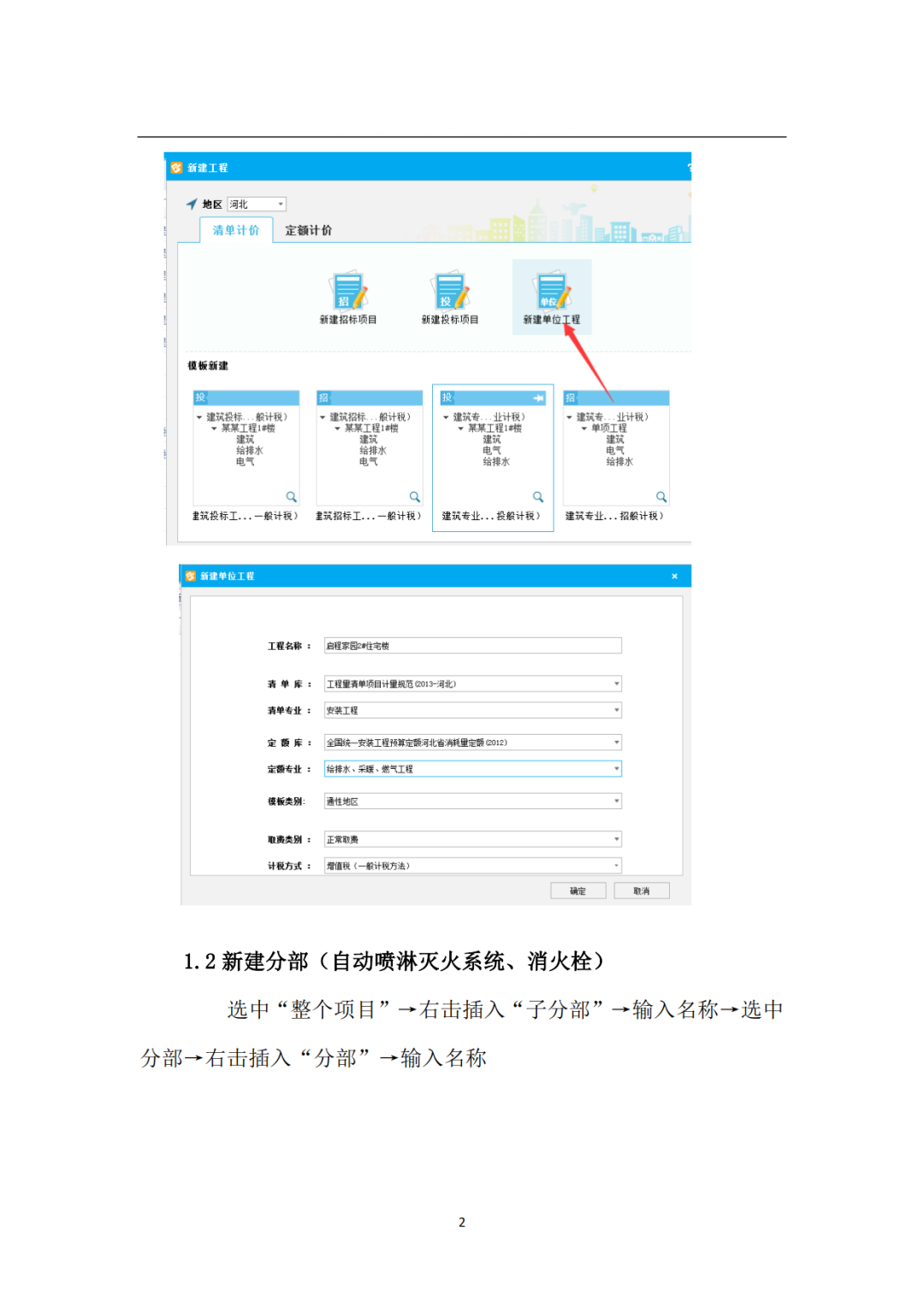Viewport: 924px width, 1307px height.
Task: Collapse the 单项工程 tree node
Action: pos(583,427)
